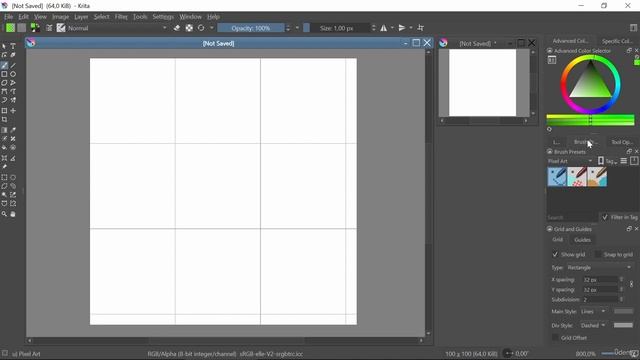Toggle Show grid checkbox

click(x=555, y=254)
